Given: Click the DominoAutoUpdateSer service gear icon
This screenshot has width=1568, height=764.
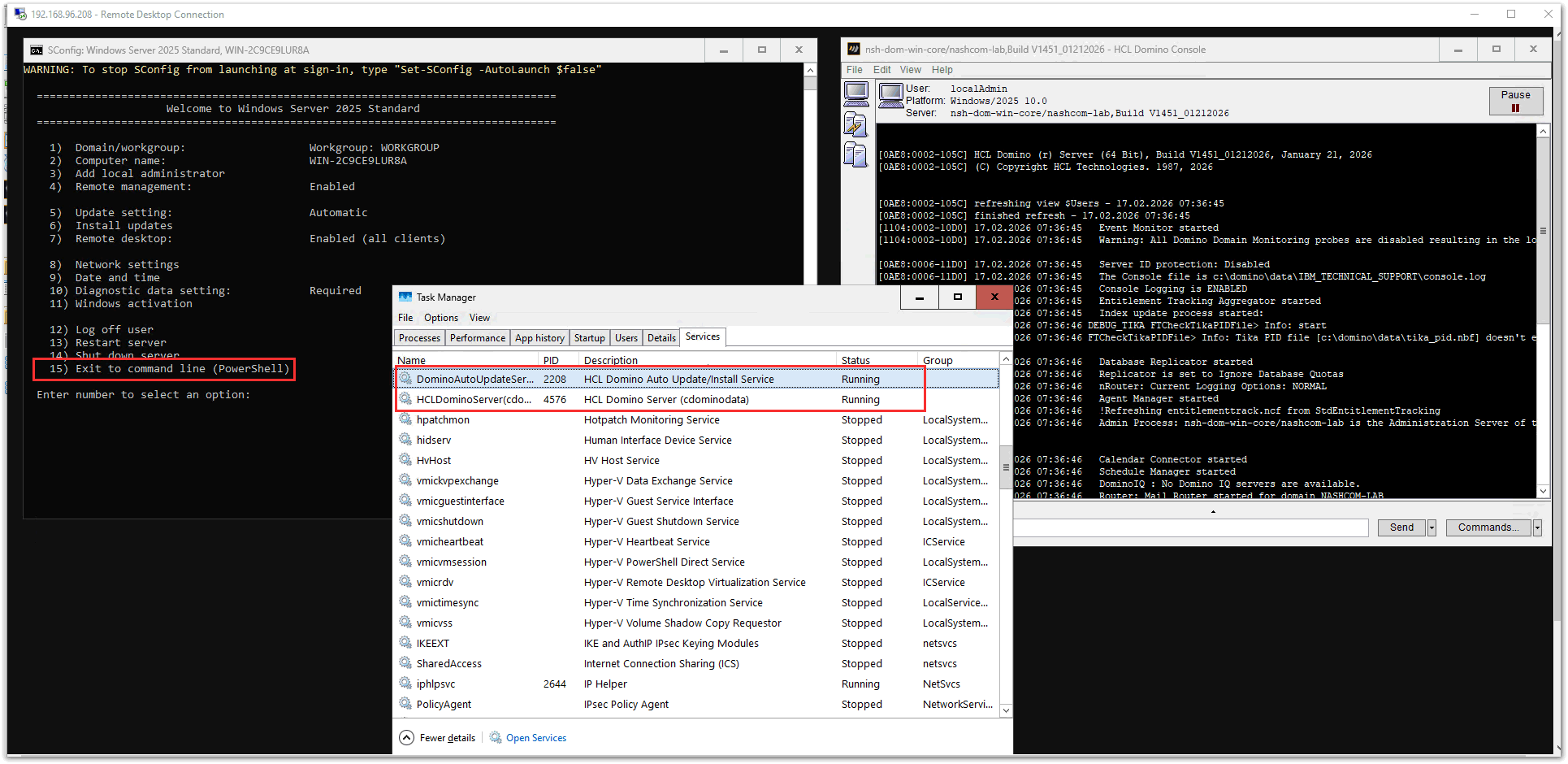Looking at the screenshot, I should point(406,379).
